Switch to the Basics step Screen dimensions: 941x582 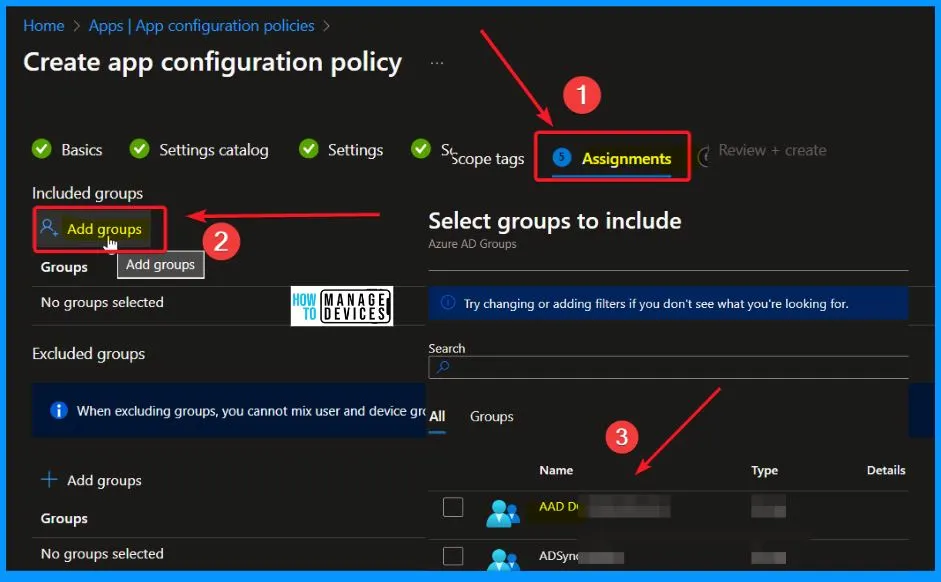82,149
